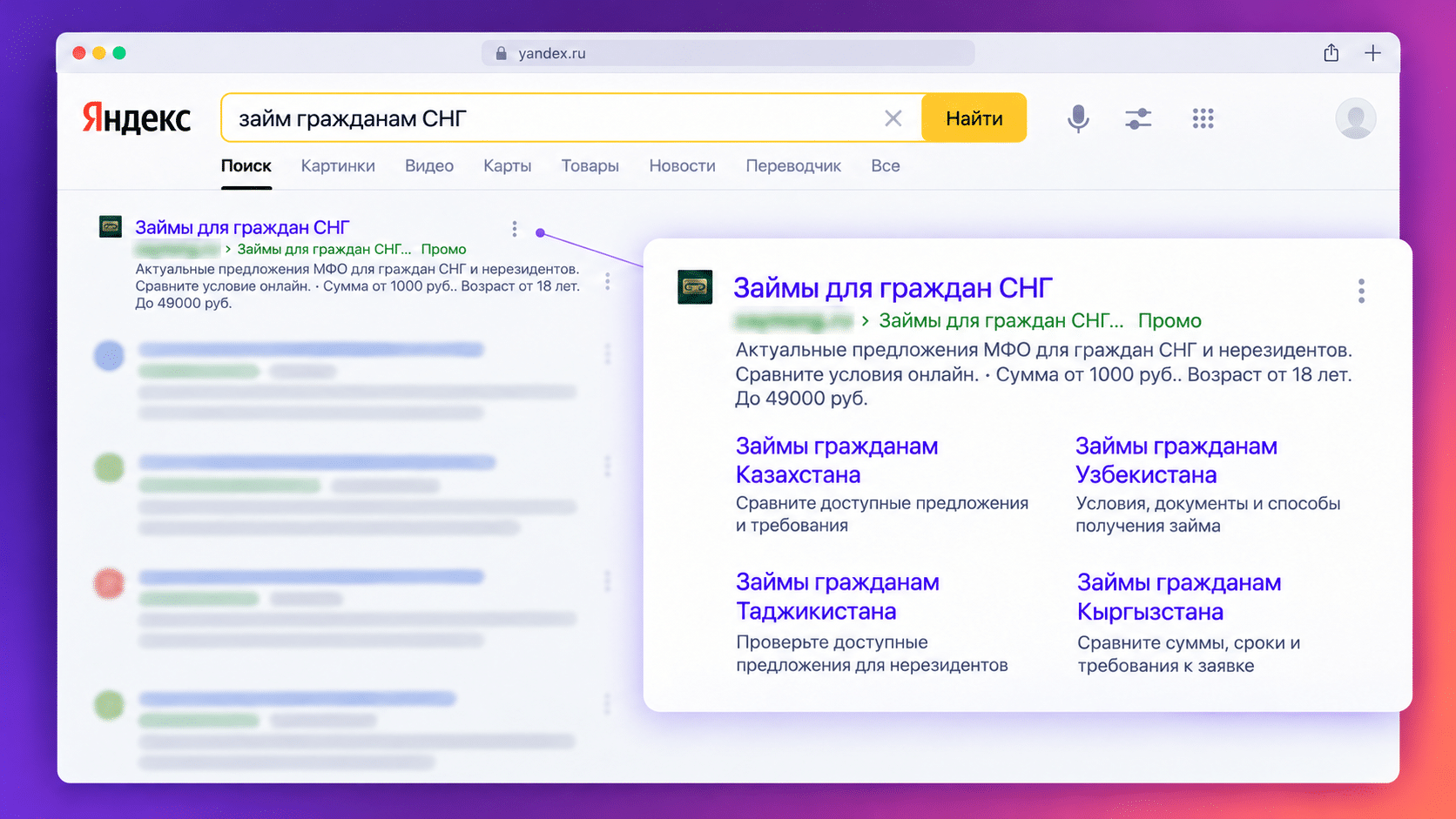Open three-dot menu beside small Займы result title
This screenshot has width=1456, height=819.
[515, 229]
